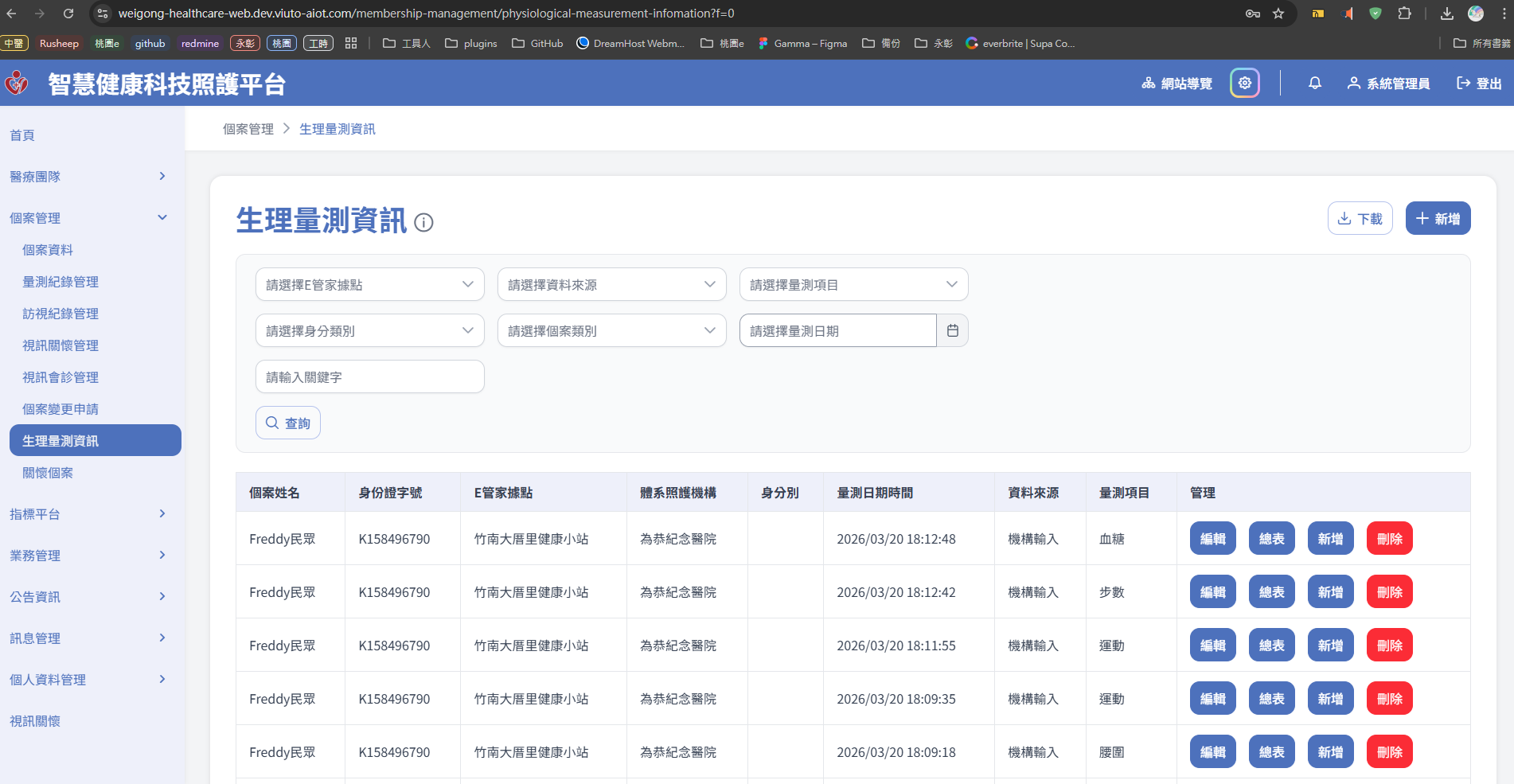This screenshot has height=784, width=1514.
Task: Open the browser extensions puzzle icon
Action: coord(1404,14)
